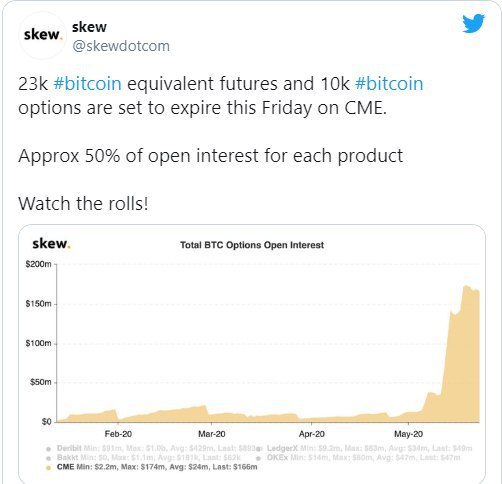Screen dimensions: 502x484
Task: Click the 'Total BTC Options Open Interest' title
Action: (252, 245)
